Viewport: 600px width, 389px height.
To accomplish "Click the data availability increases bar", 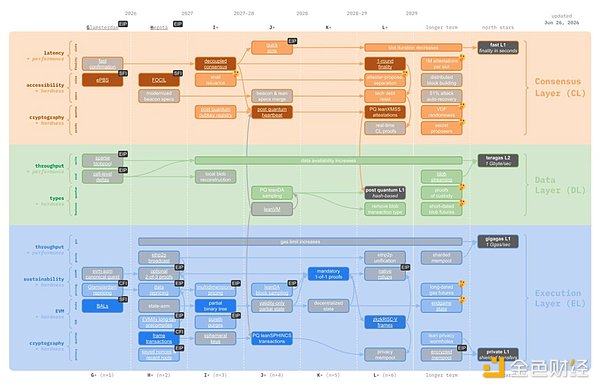I will point(328,161).
